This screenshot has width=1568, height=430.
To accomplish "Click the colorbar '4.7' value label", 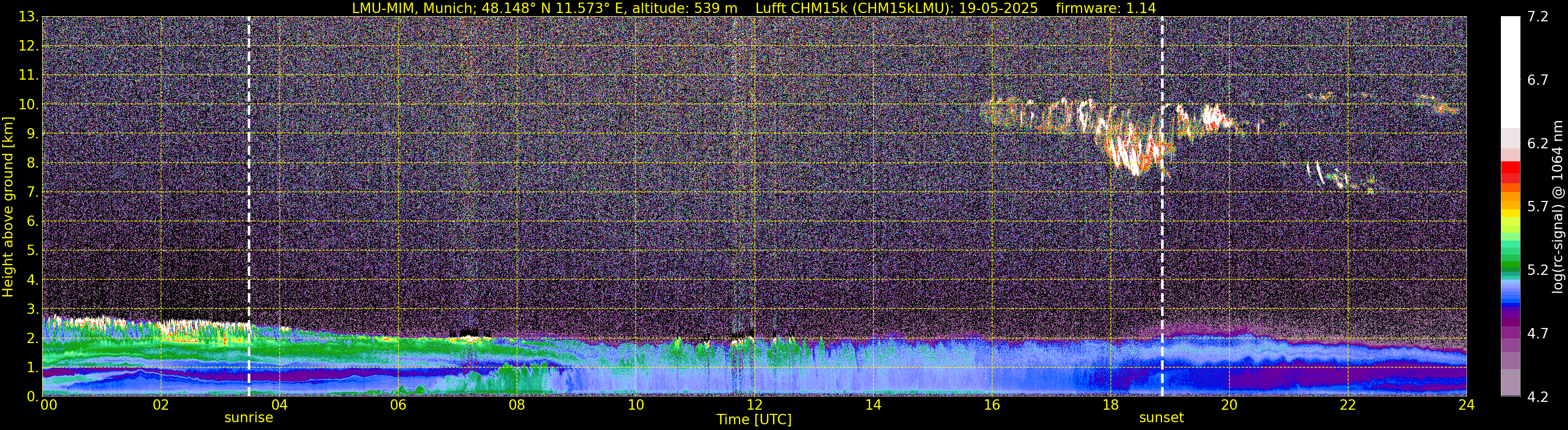I will click(1538, 334).
